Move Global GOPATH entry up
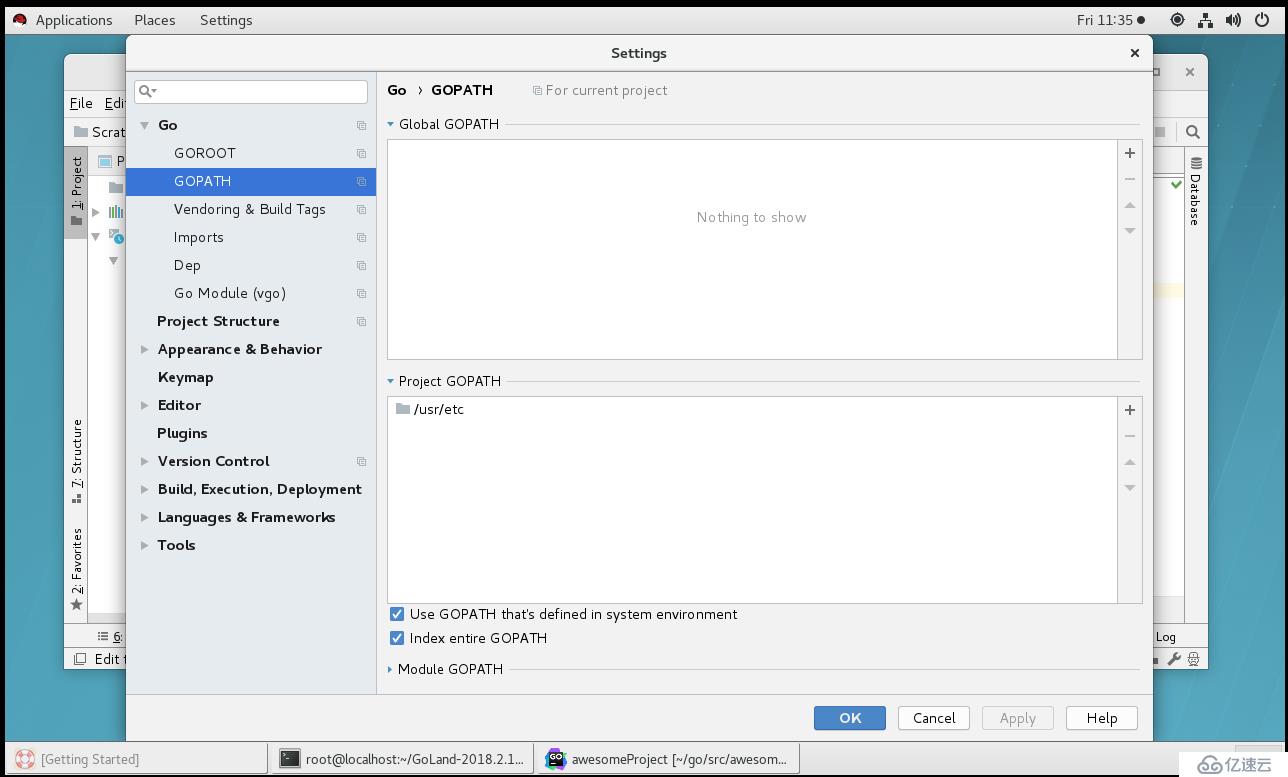 pos(1129,205)
